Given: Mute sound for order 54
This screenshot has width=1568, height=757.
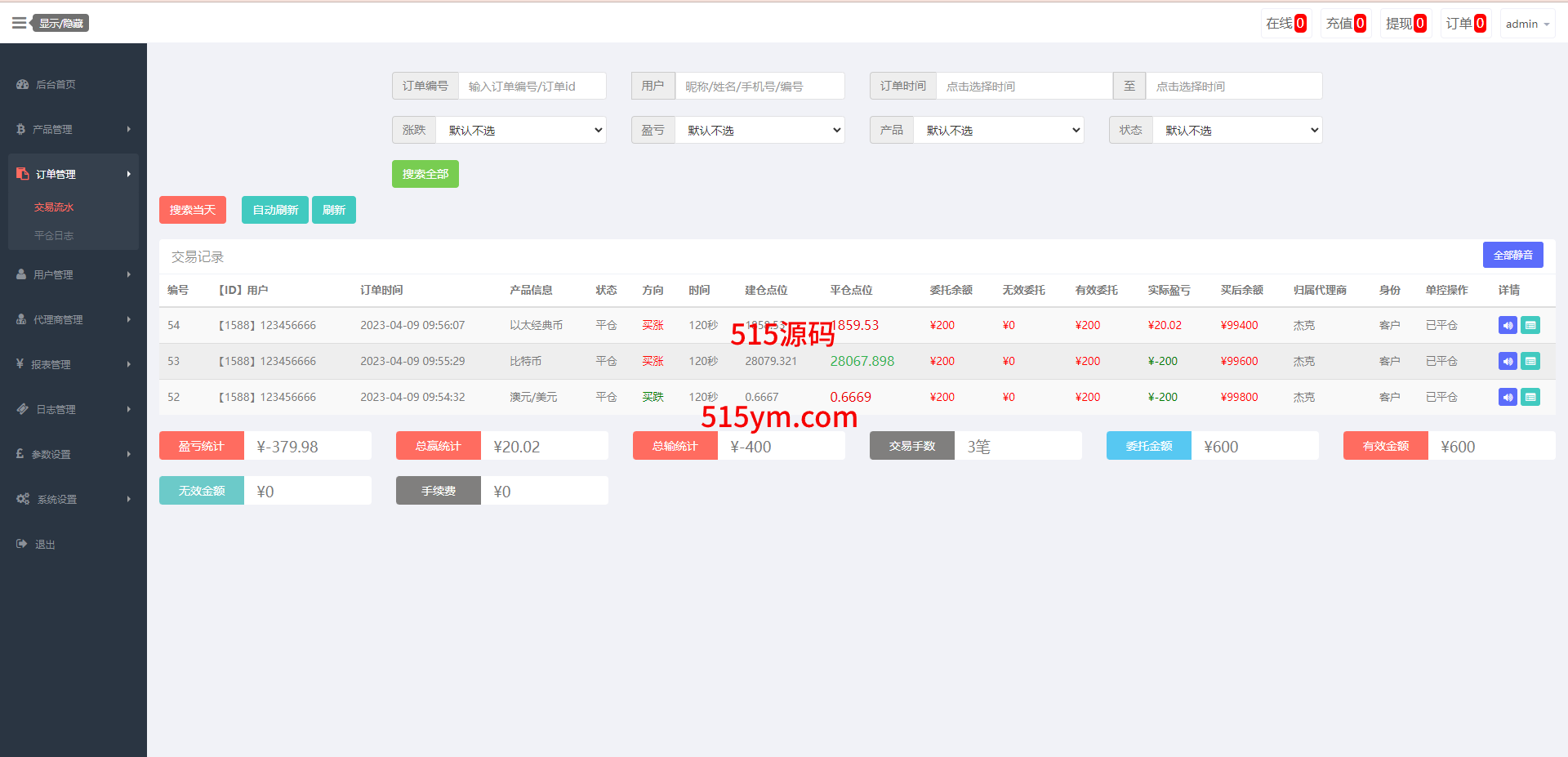Looking at the screenshot, I should (x=1508, y=325).
